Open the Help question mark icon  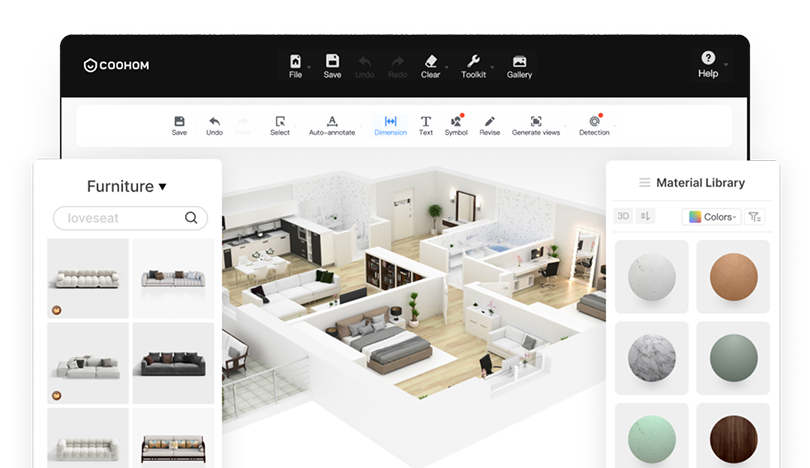pyautogui.click(x=708, y=57)
